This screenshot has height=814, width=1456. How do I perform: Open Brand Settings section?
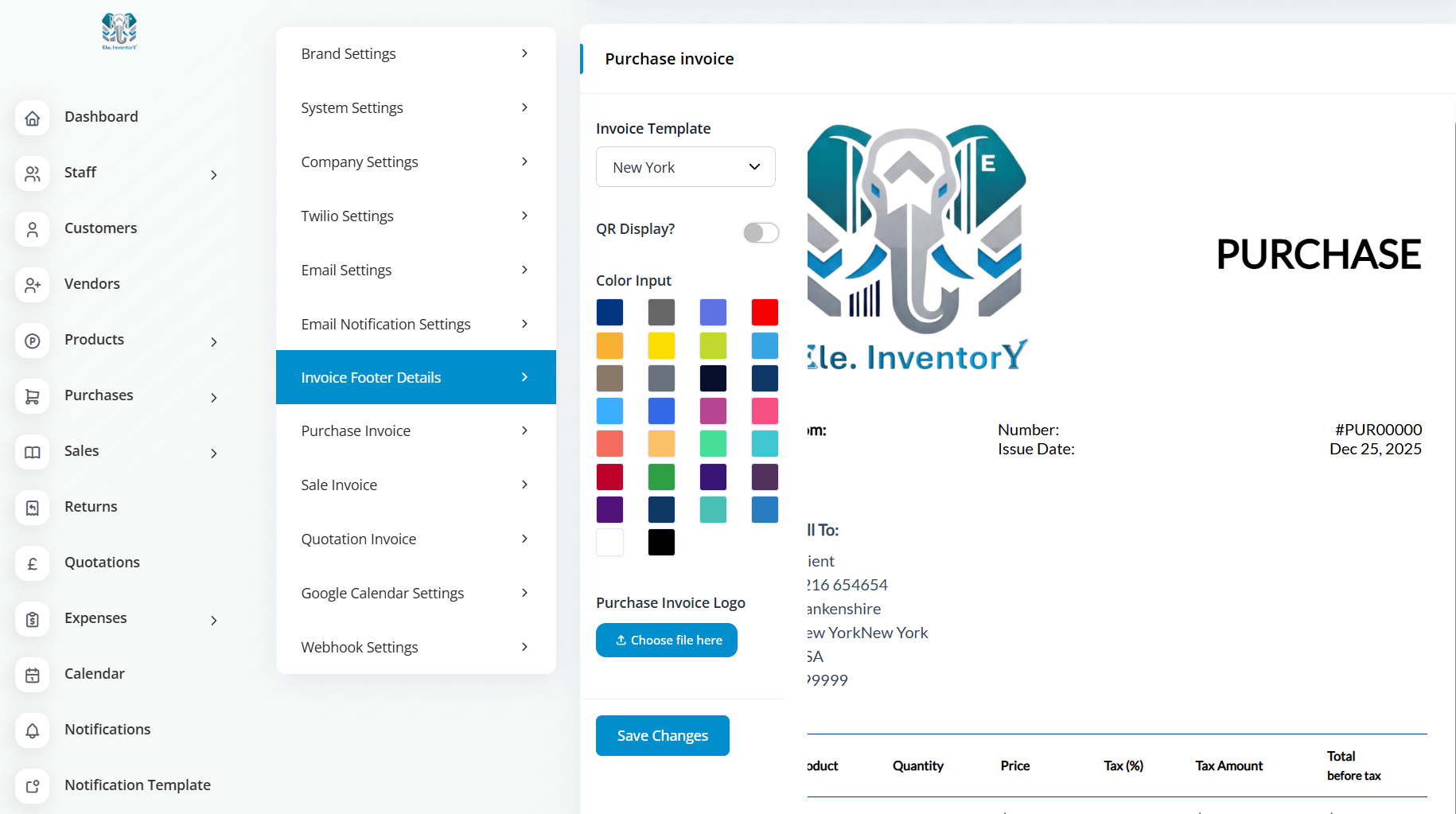point(415,54)
